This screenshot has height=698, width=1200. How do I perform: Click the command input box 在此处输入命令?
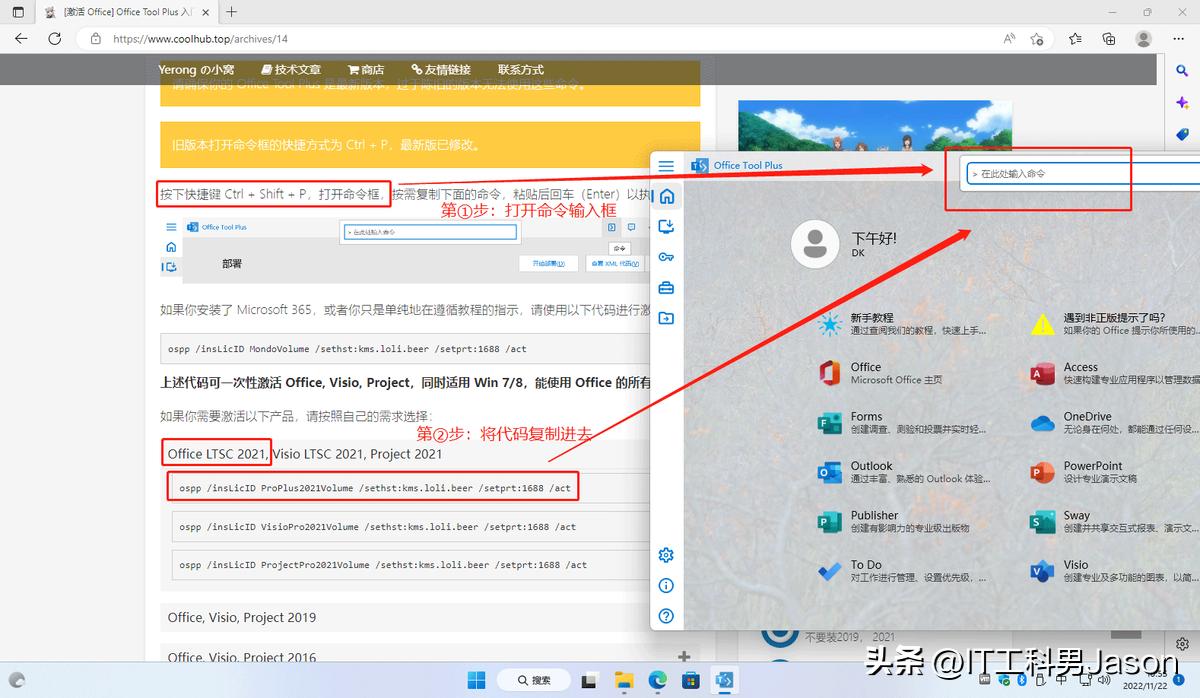pos(1082,173)
